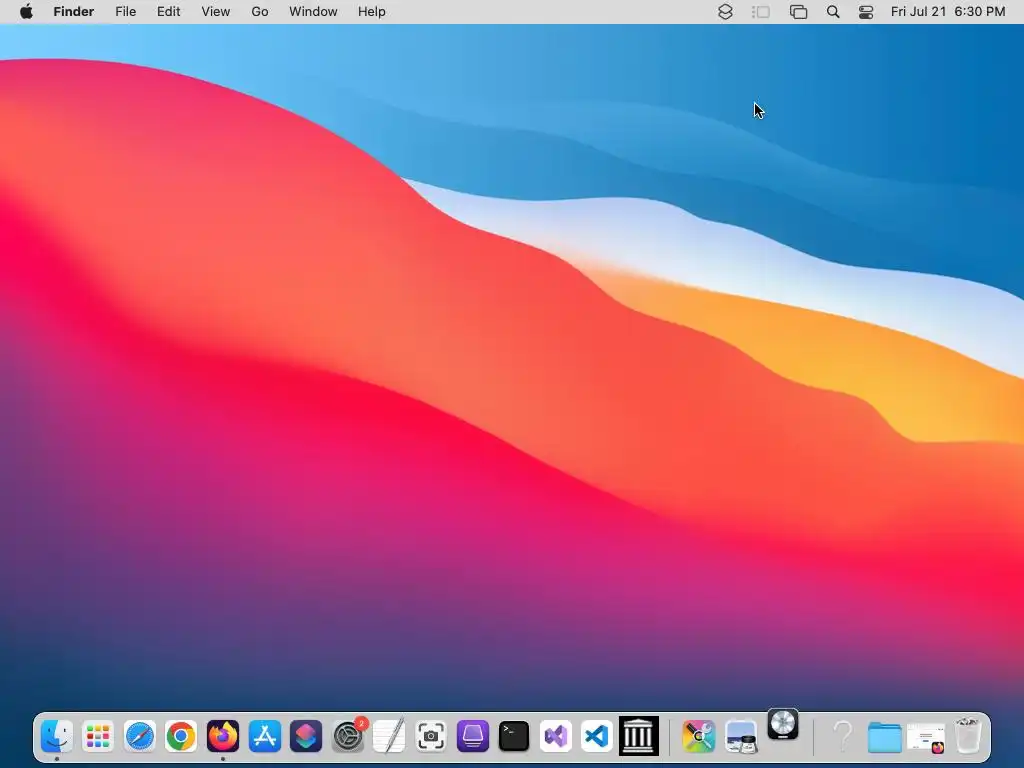Click the Shortcuts layers menu bar icon
The height and width of the screenshot is (768, 1024).
click(x=726, y=12)
